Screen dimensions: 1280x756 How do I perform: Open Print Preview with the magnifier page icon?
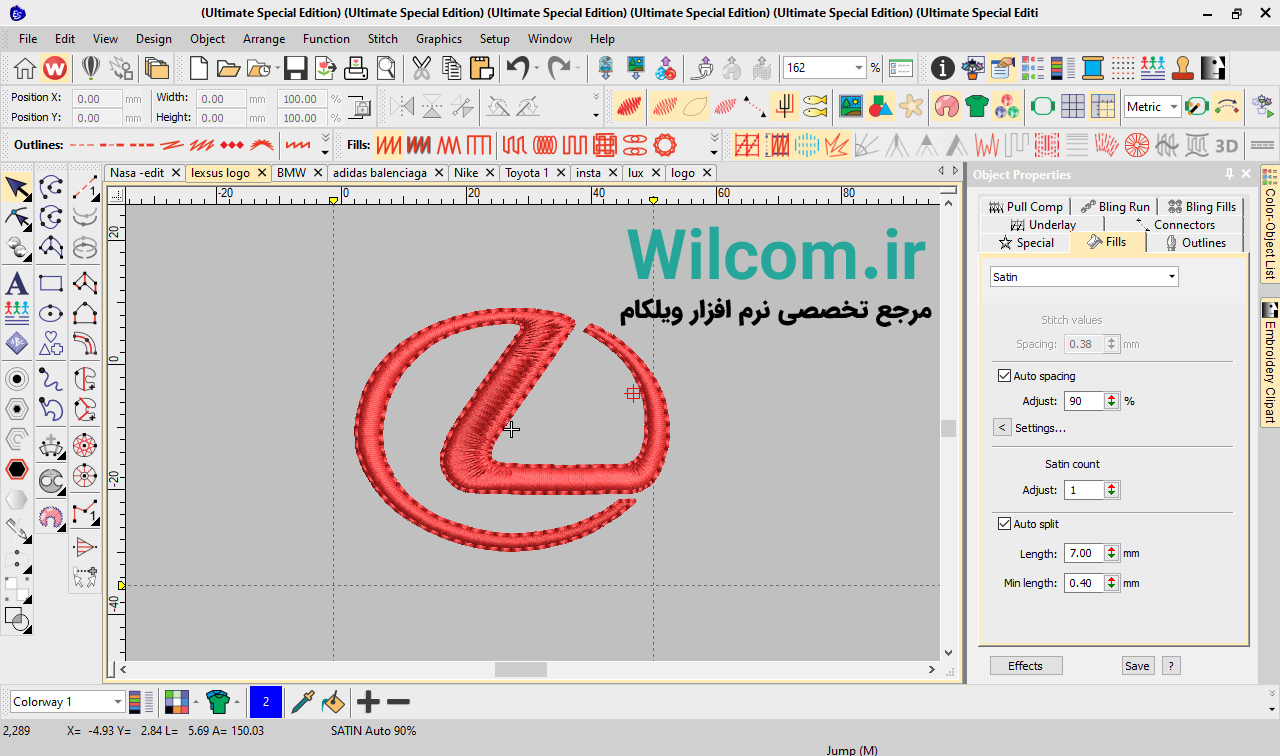tap(387, 68)
